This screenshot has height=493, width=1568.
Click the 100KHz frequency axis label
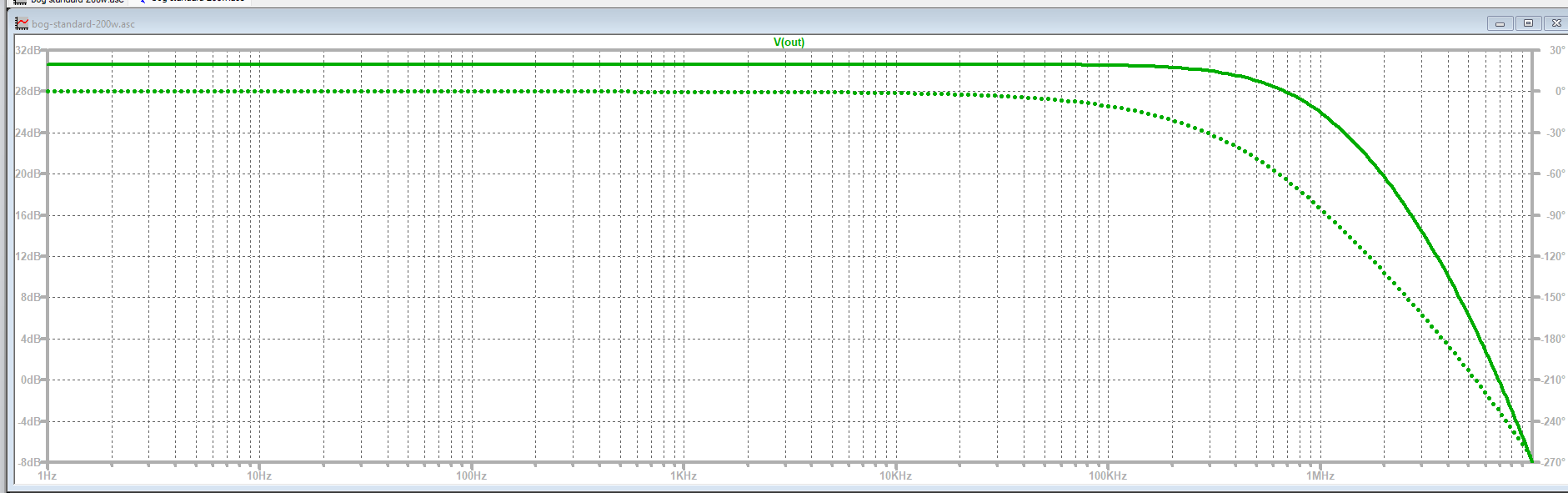point(1108,476)
